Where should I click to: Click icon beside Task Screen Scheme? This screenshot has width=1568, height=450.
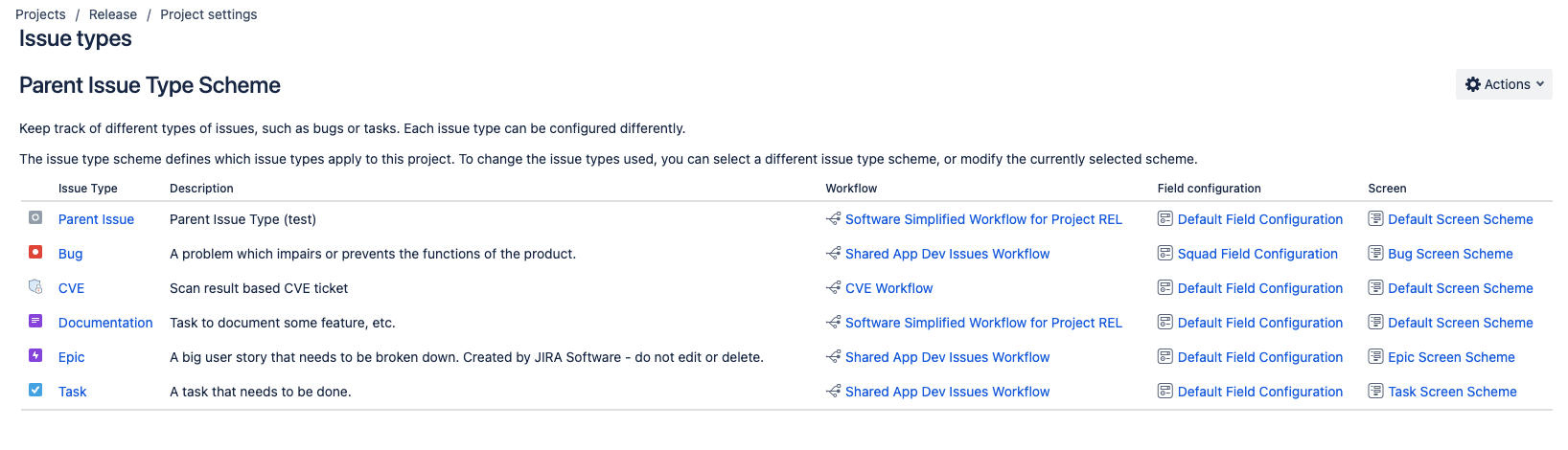click(x=1375, y=391)
